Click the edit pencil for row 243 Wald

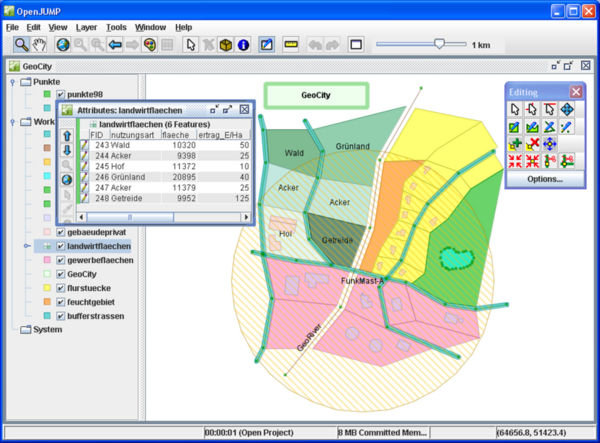pos(84,145)
